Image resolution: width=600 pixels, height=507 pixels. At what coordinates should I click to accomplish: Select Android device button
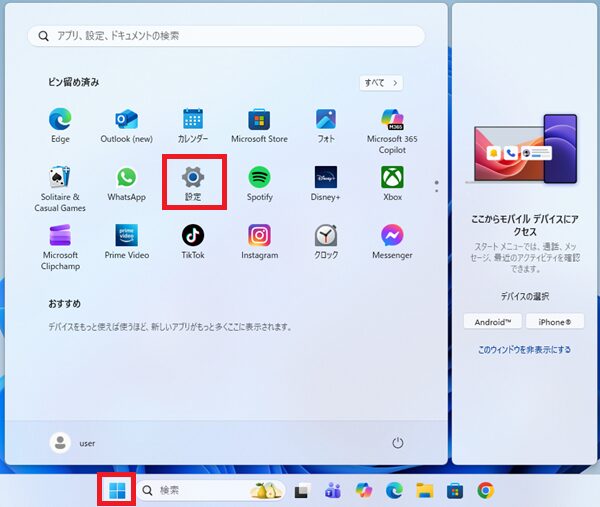click(493, 321)
